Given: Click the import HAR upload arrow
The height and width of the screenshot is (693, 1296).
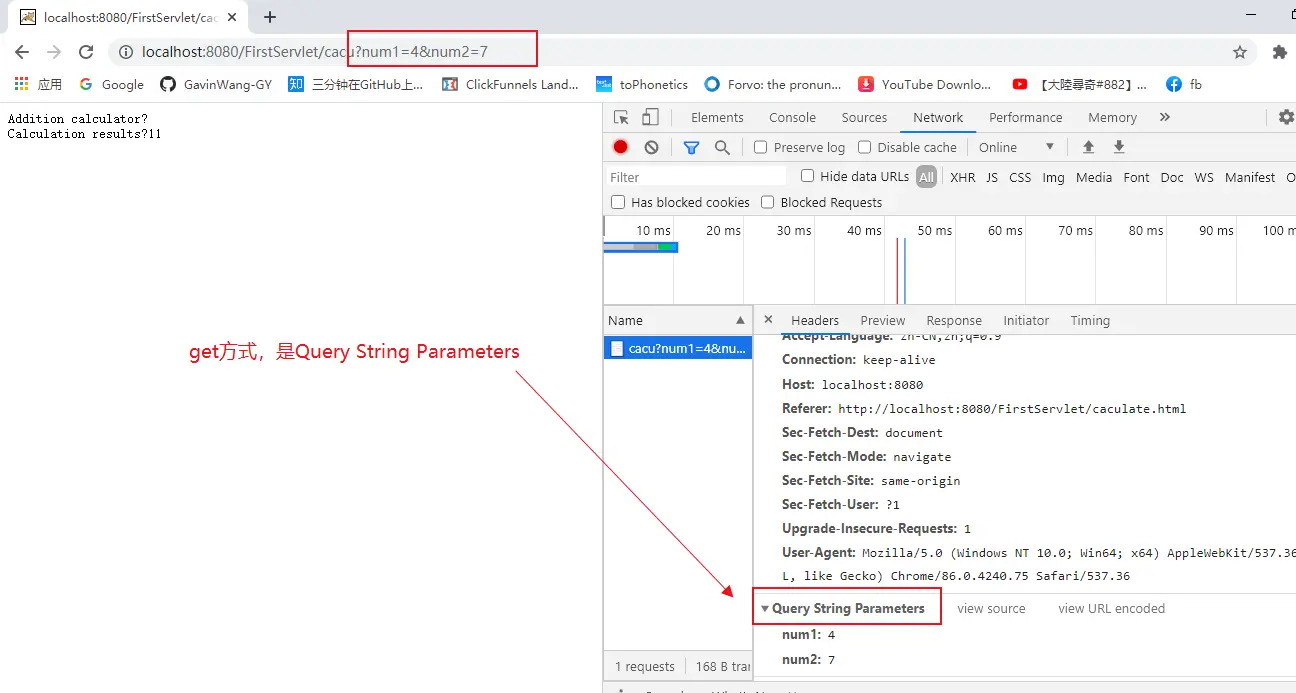Looking at the screenshot, I should click(1088, 147).
